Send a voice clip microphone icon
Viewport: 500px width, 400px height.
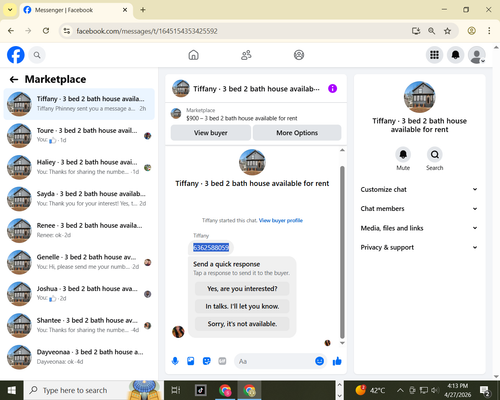pos(175,361)
